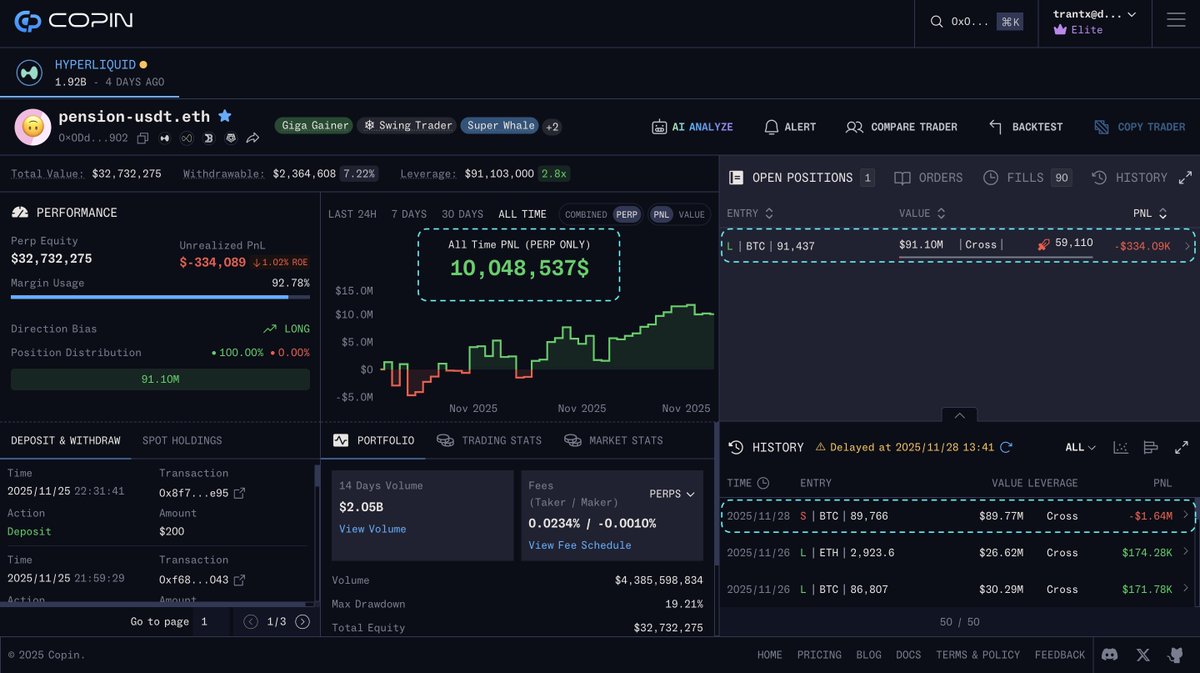The image size is (1200, 673).
Task: Toggle chart to VALUE display
Action: [x=691, y=214]
